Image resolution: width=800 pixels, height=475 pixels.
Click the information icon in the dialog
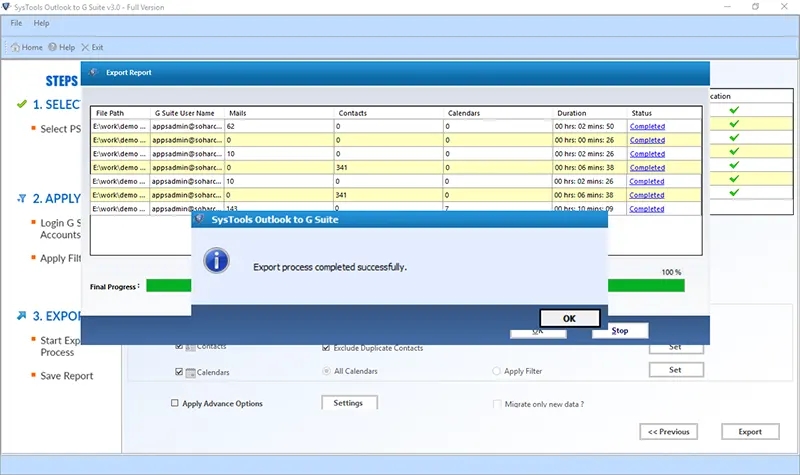pyautogui.click(x=216, y=261)
